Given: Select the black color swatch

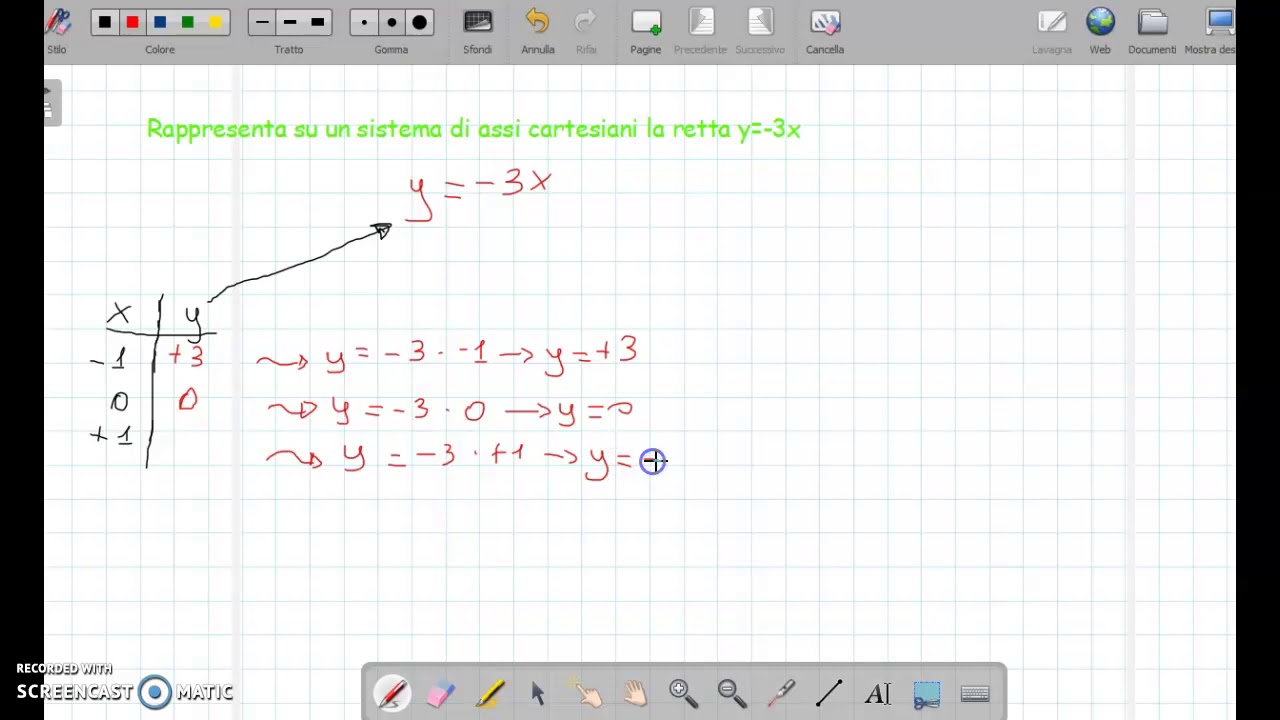Looking at the screenshot, I should click(x=105, y=22).
